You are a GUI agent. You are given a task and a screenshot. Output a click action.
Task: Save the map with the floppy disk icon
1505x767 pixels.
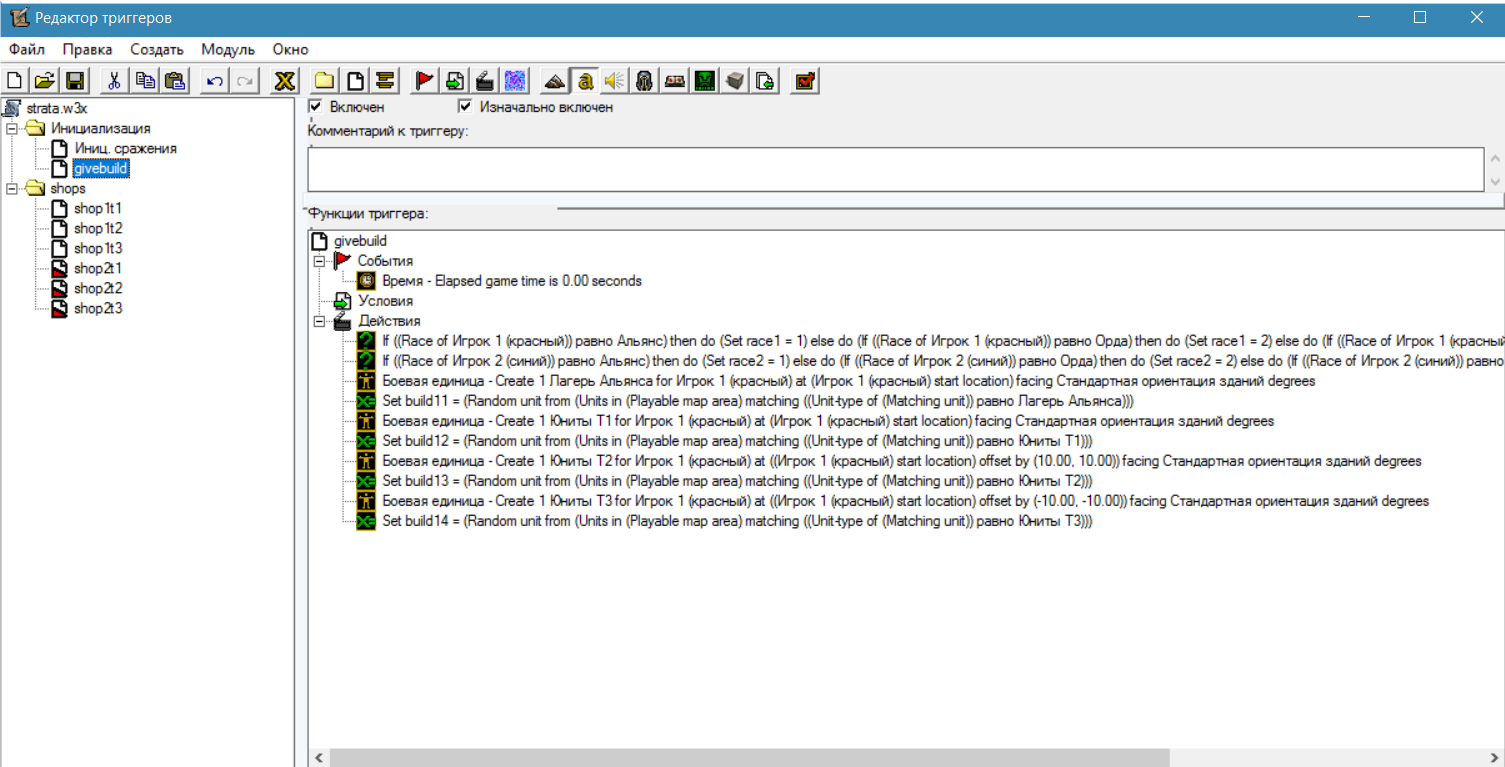[x=74, y=81]
